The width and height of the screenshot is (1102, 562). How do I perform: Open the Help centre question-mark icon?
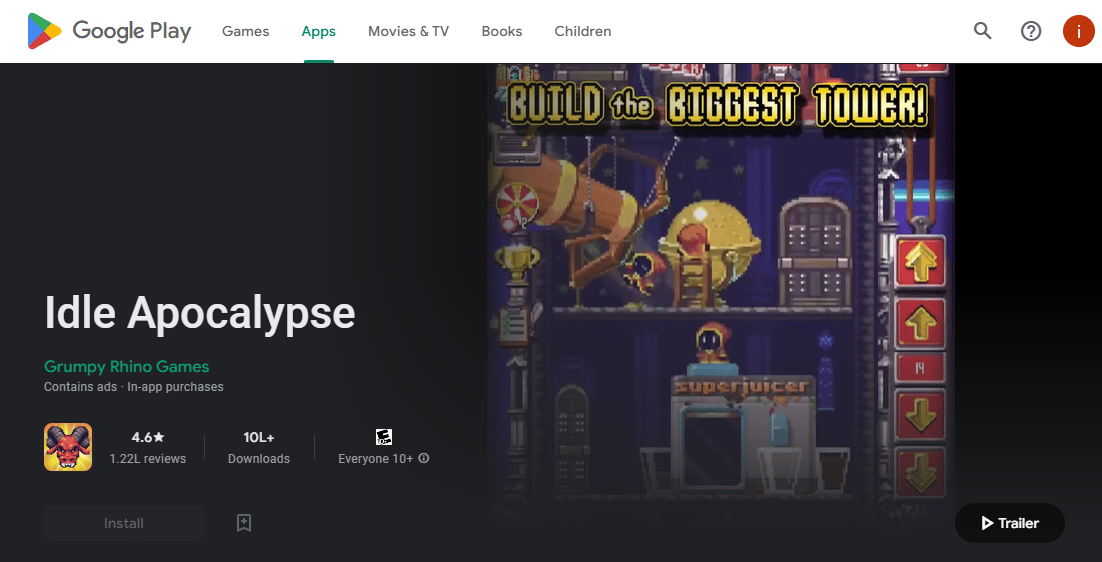(x=1031, y=31)
